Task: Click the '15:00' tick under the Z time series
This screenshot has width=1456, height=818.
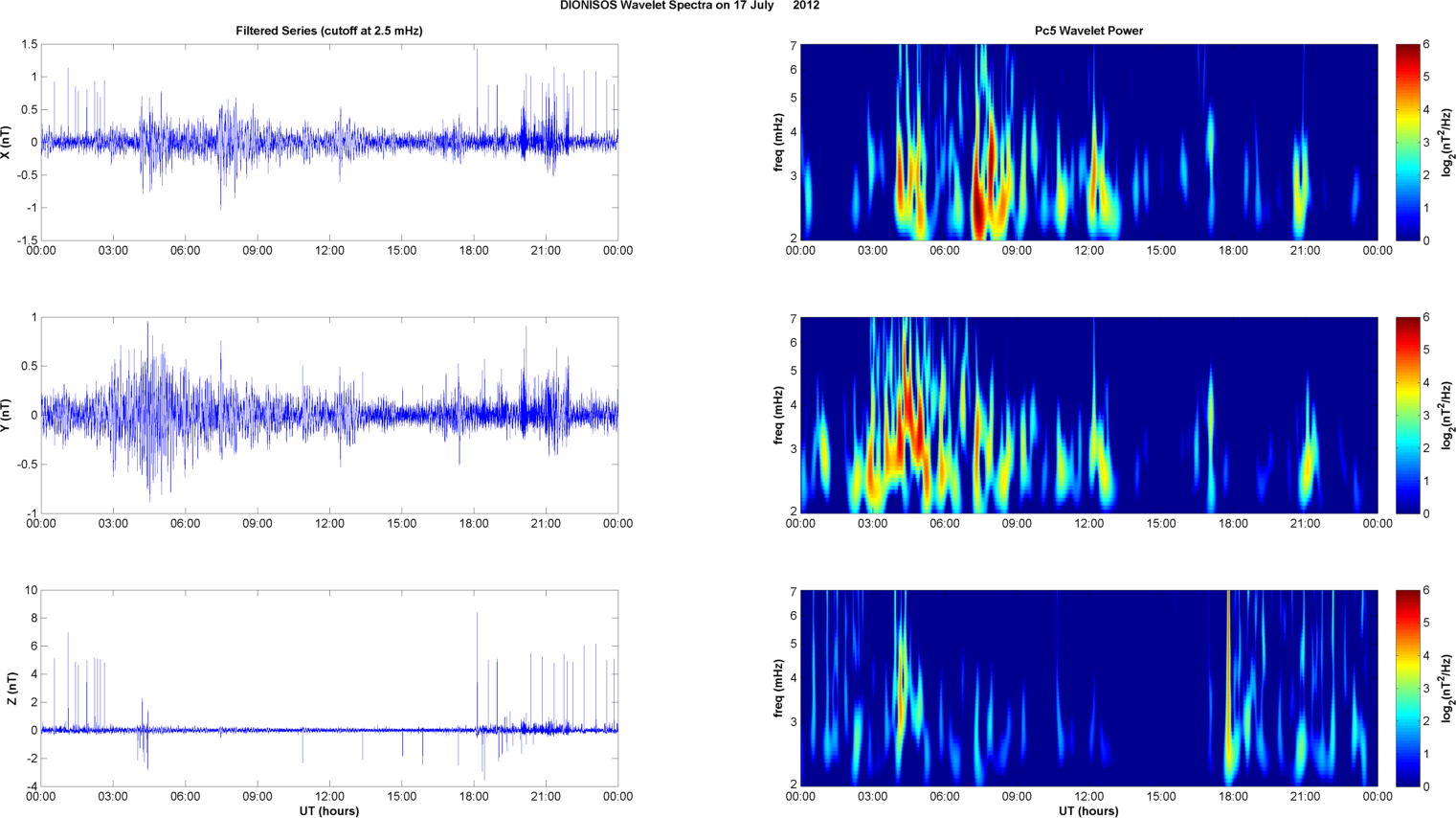Action: pyautogui.click(x=402, y=797)
